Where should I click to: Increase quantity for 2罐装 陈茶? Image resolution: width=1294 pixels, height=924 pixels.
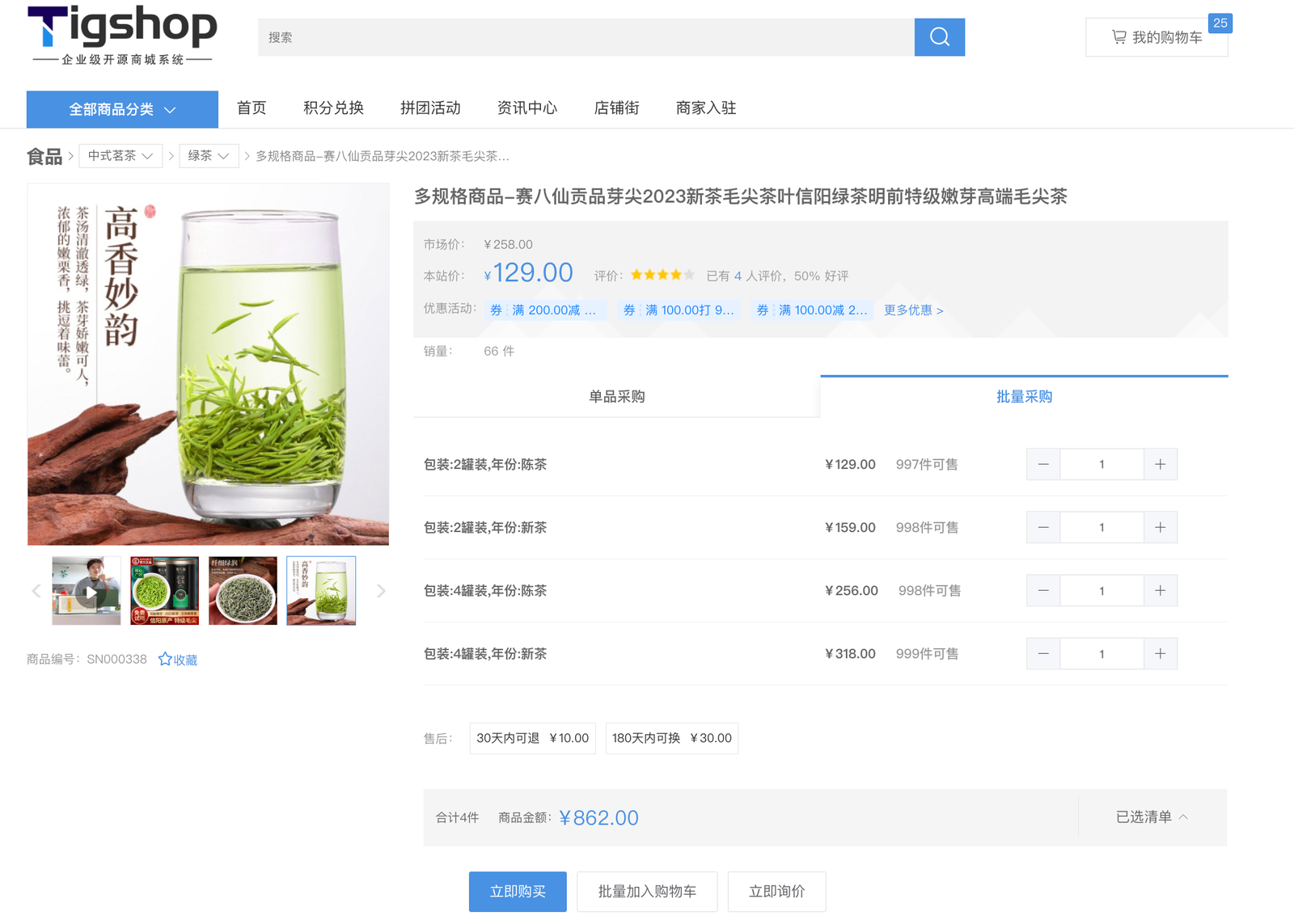pyautogui.click(x=1160, y=465)
